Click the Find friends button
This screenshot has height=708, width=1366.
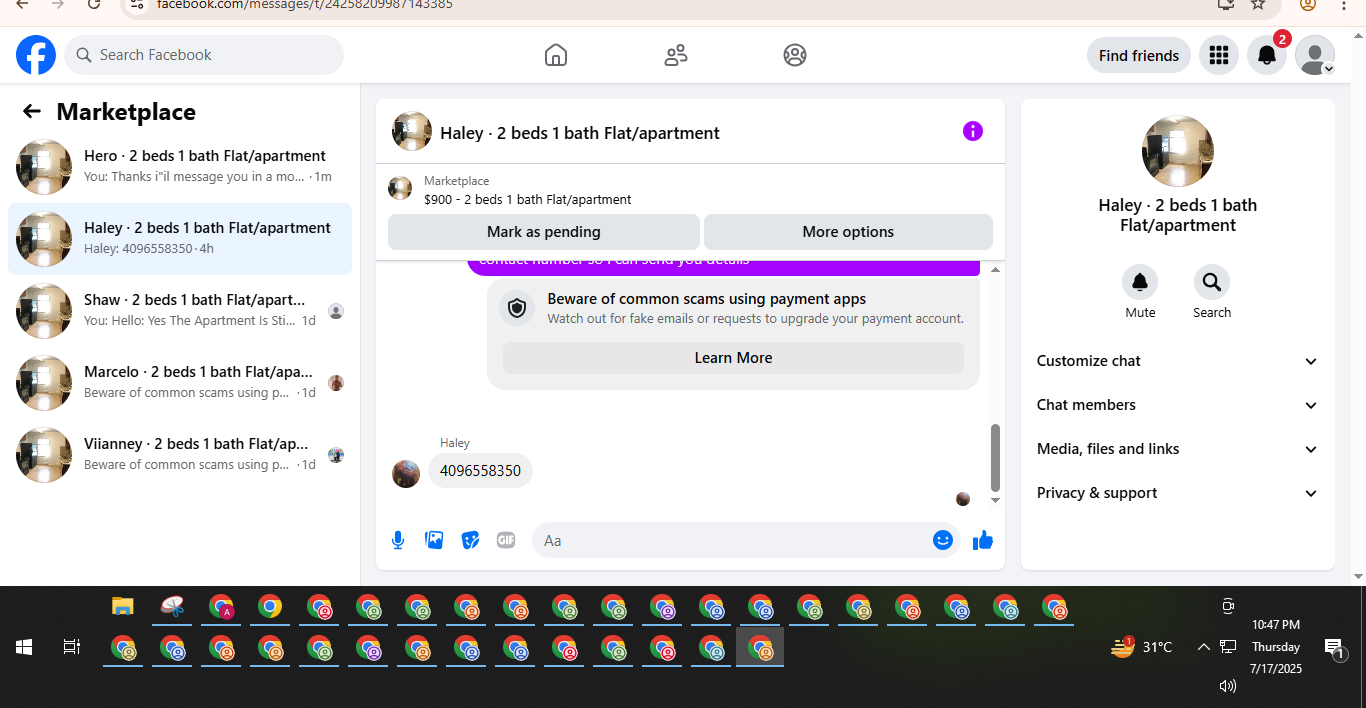point(1139,55)
